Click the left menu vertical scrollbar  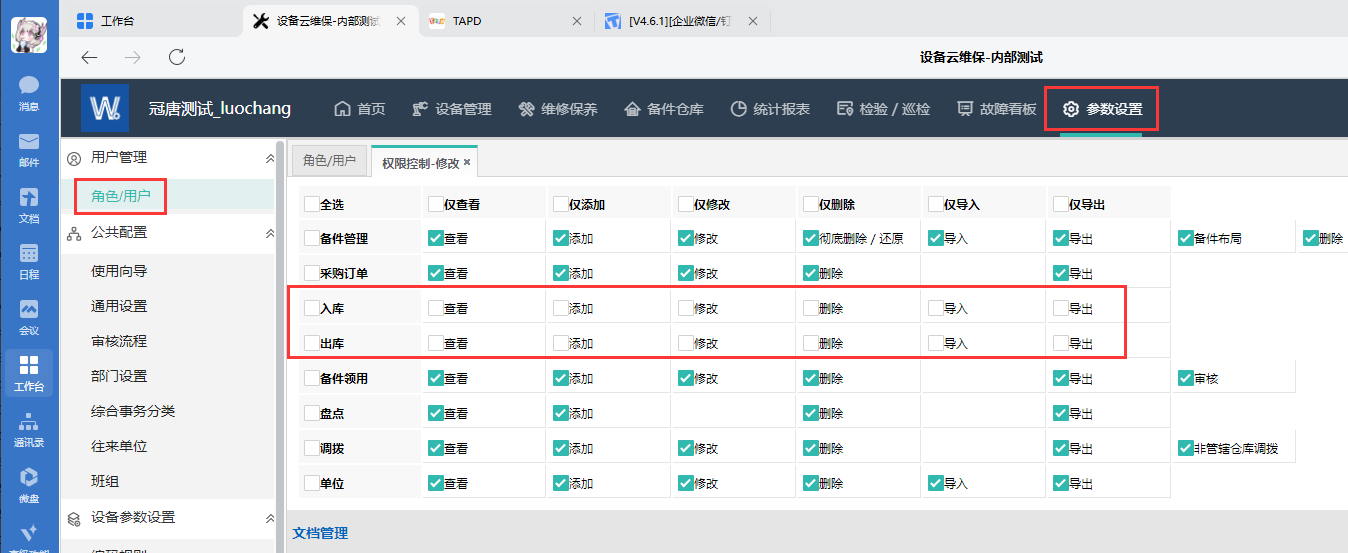pyautogui.click(x=280, y=345)
